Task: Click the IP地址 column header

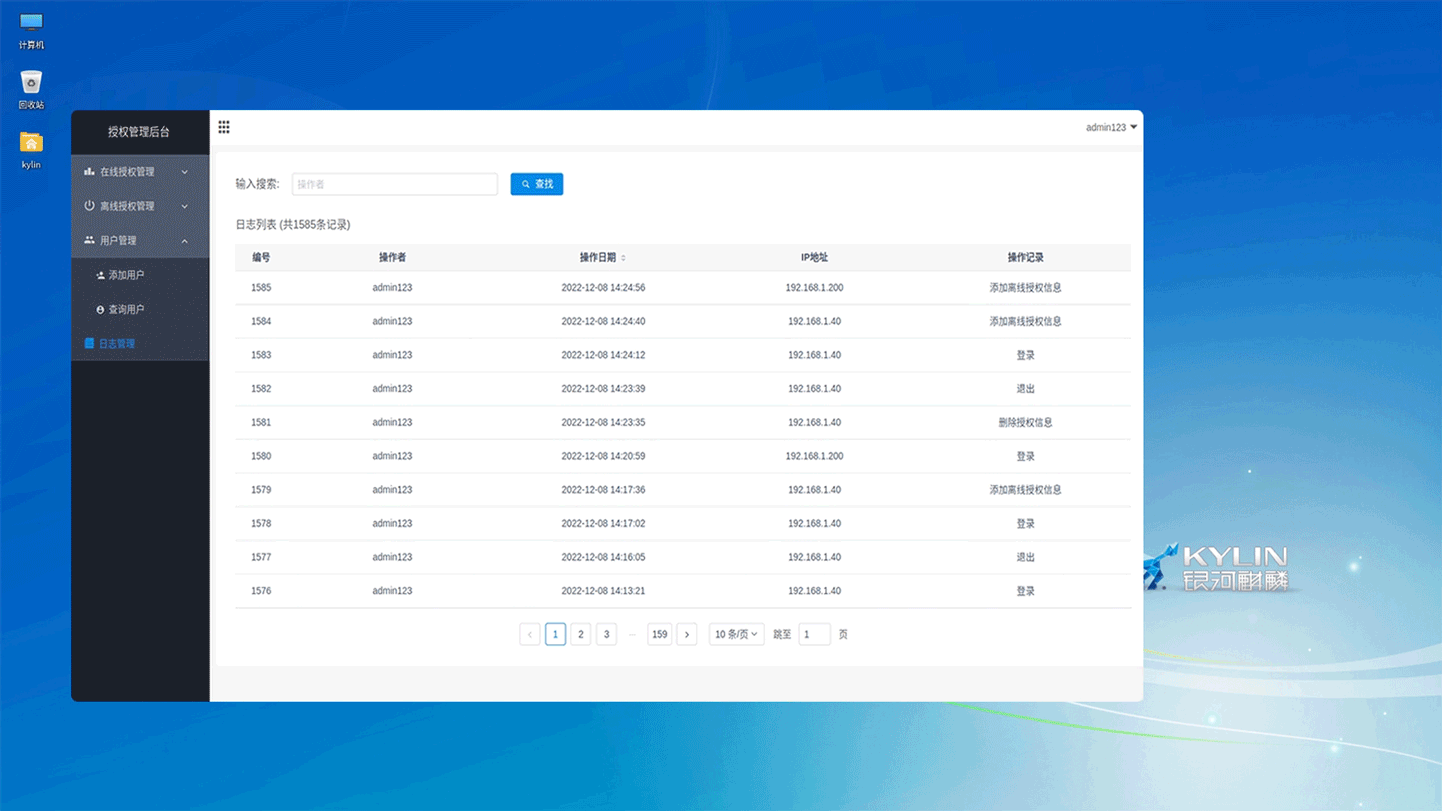Action: point(814,258)
